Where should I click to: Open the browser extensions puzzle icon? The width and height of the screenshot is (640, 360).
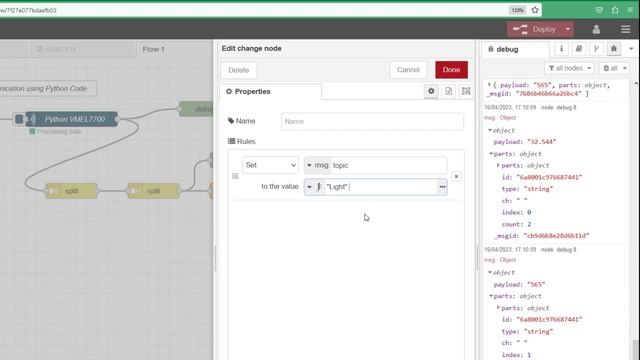615,10
